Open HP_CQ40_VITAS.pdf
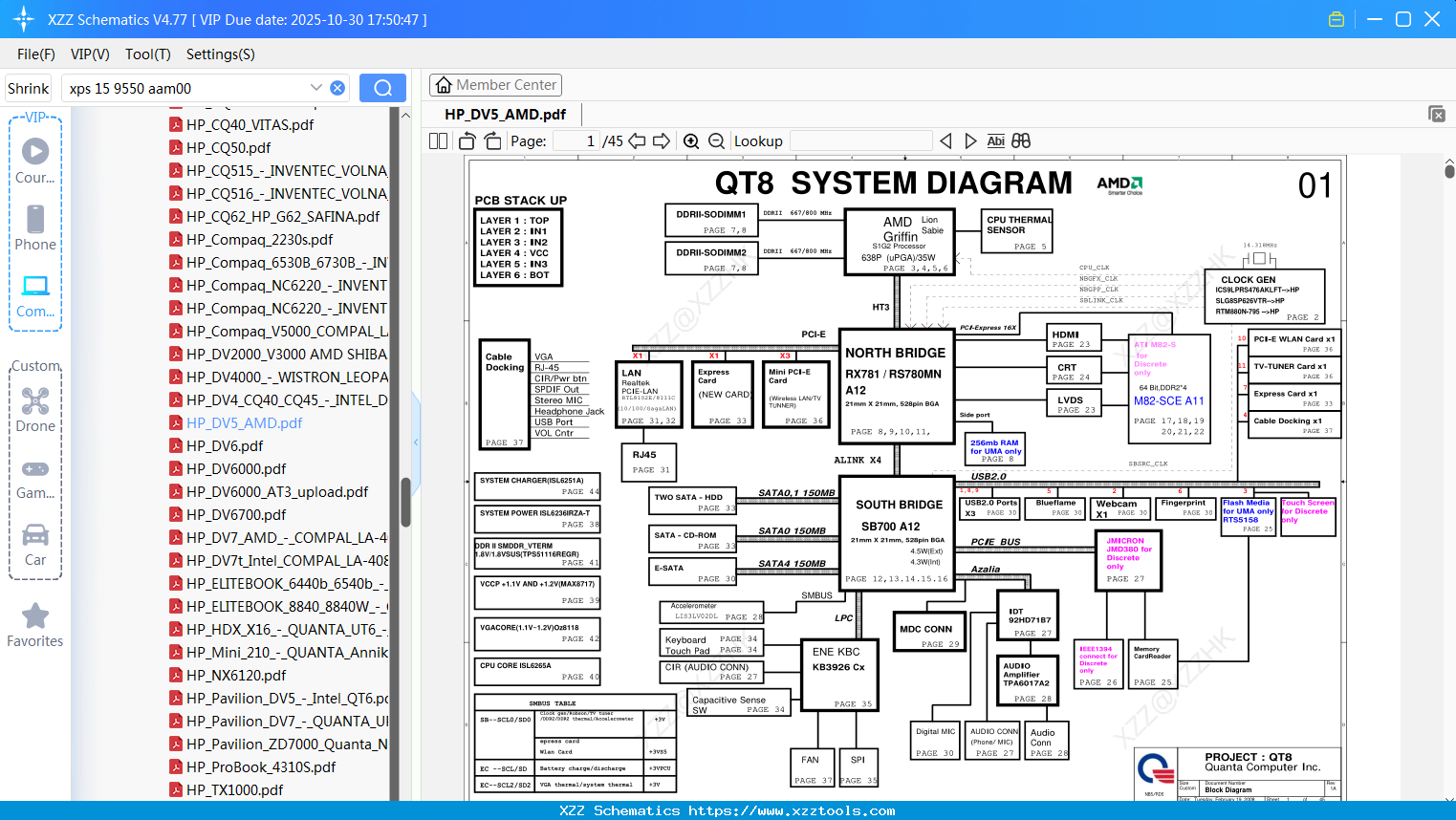This screenshot has width=1456, height=820. pos(250,124)
